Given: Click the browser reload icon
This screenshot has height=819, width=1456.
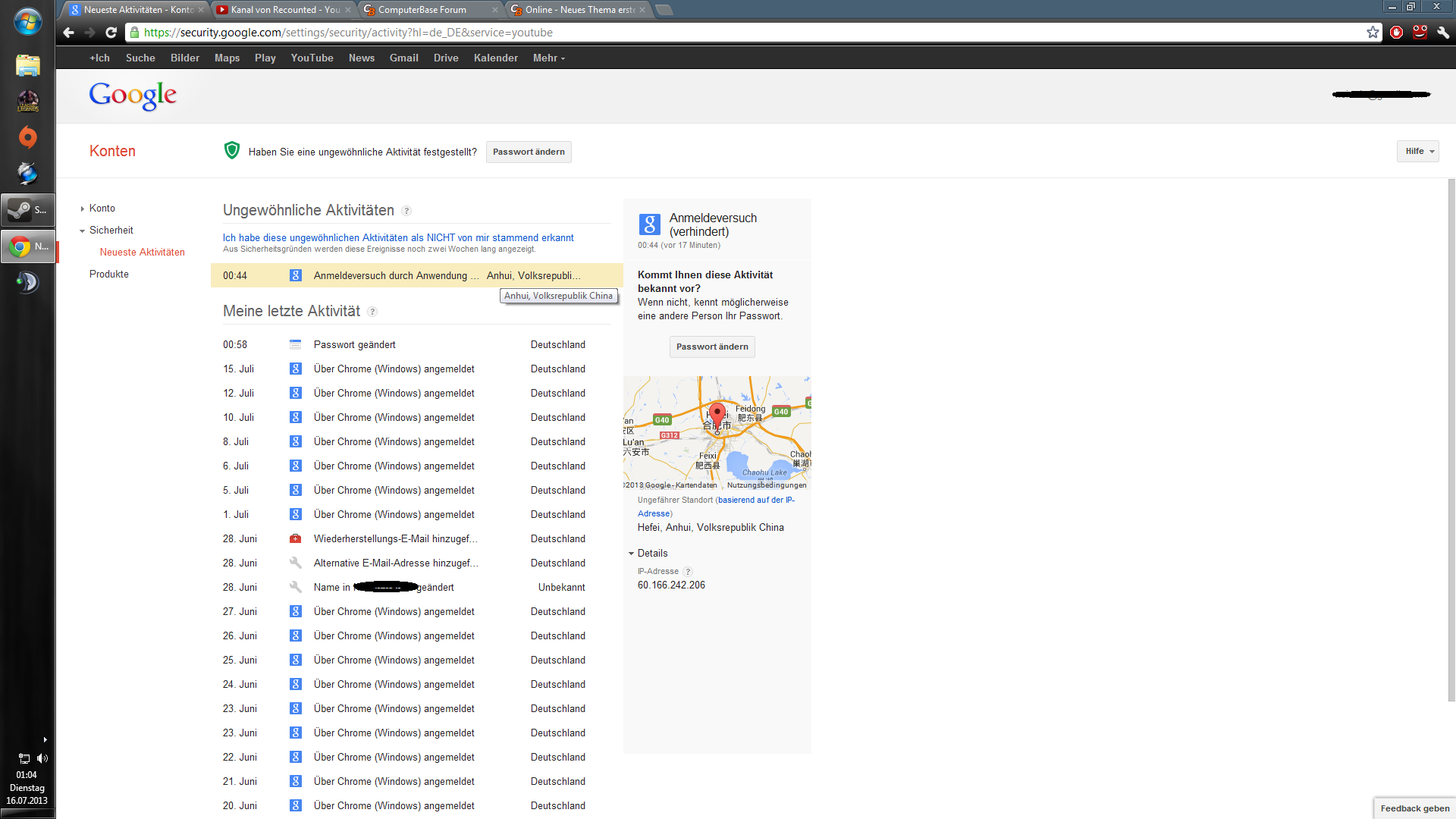Looking at the screenshot, I should [x=111, y=33].
